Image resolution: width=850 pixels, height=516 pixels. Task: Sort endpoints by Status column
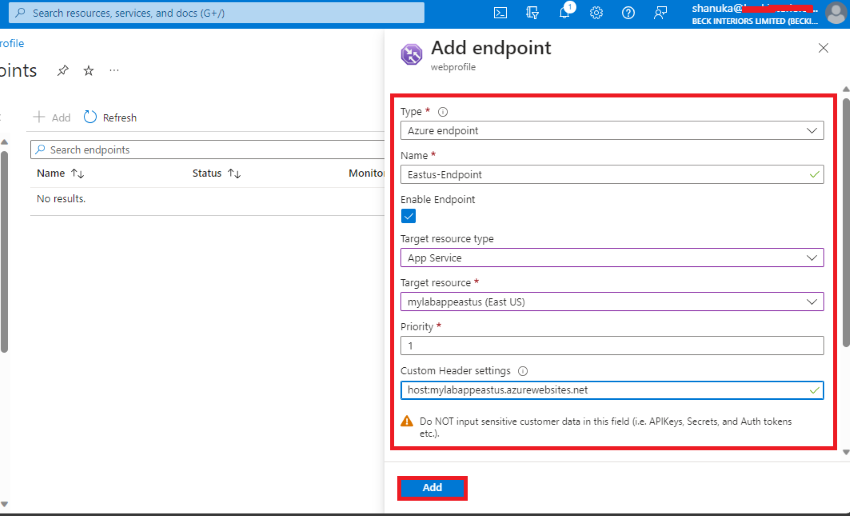point(216,173)
